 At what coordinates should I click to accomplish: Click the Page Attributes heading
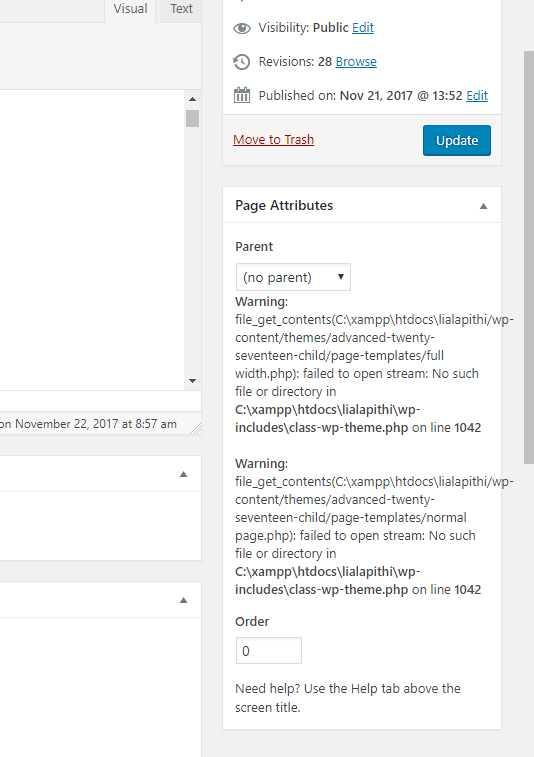click(284, 205)
